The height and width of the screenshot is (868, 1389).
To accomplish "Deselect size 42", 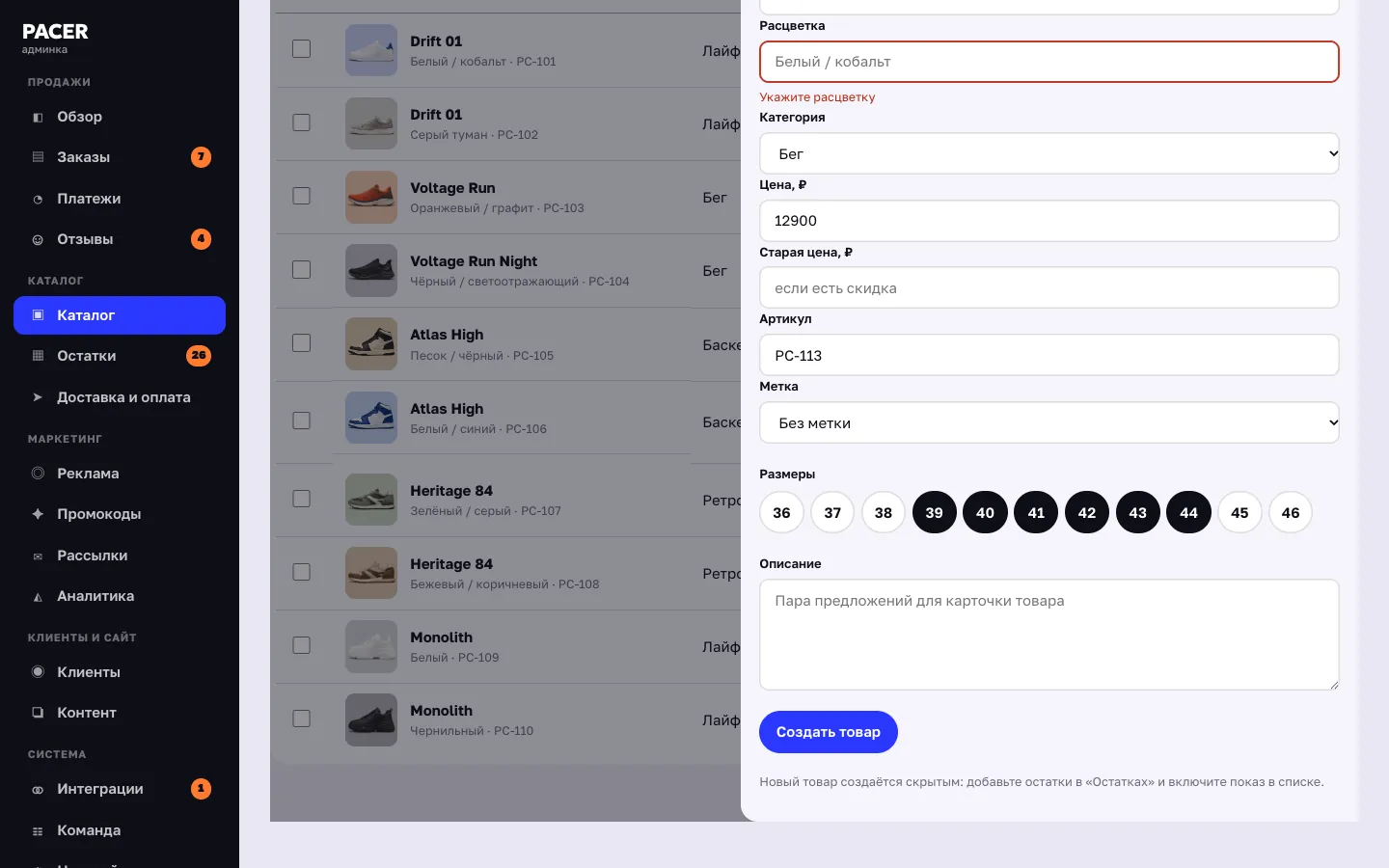I will tap(1087, 512).
